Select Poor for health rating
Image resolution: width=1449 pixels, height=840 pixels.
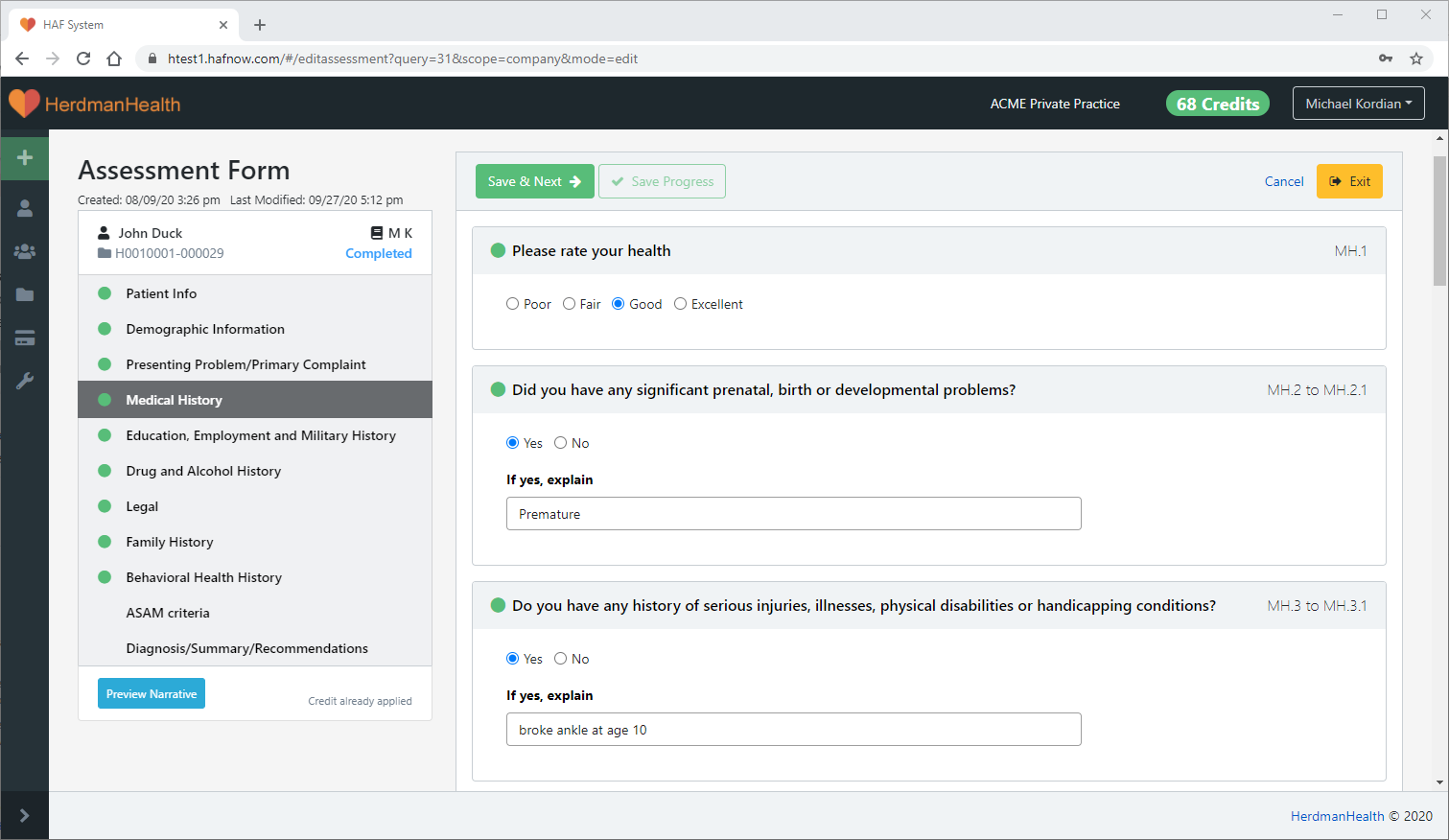point(512,304)
